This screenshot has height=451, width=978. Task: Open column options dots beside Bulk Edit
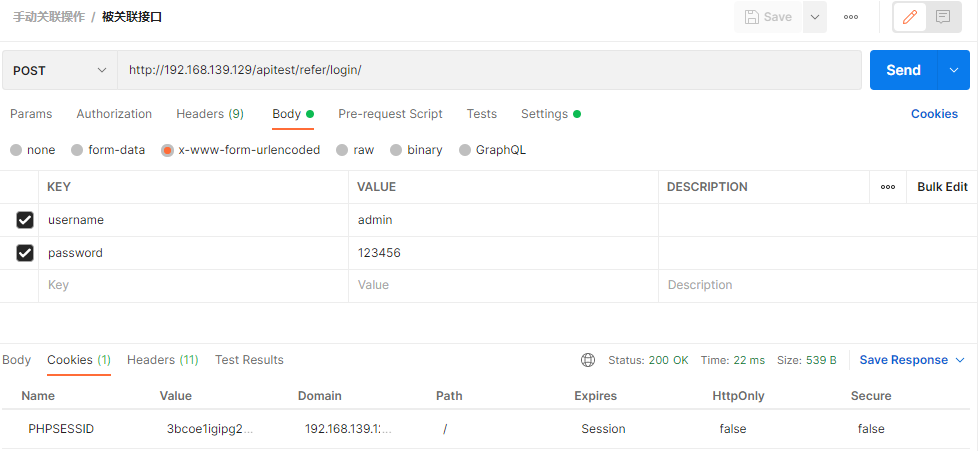point(888,187)
